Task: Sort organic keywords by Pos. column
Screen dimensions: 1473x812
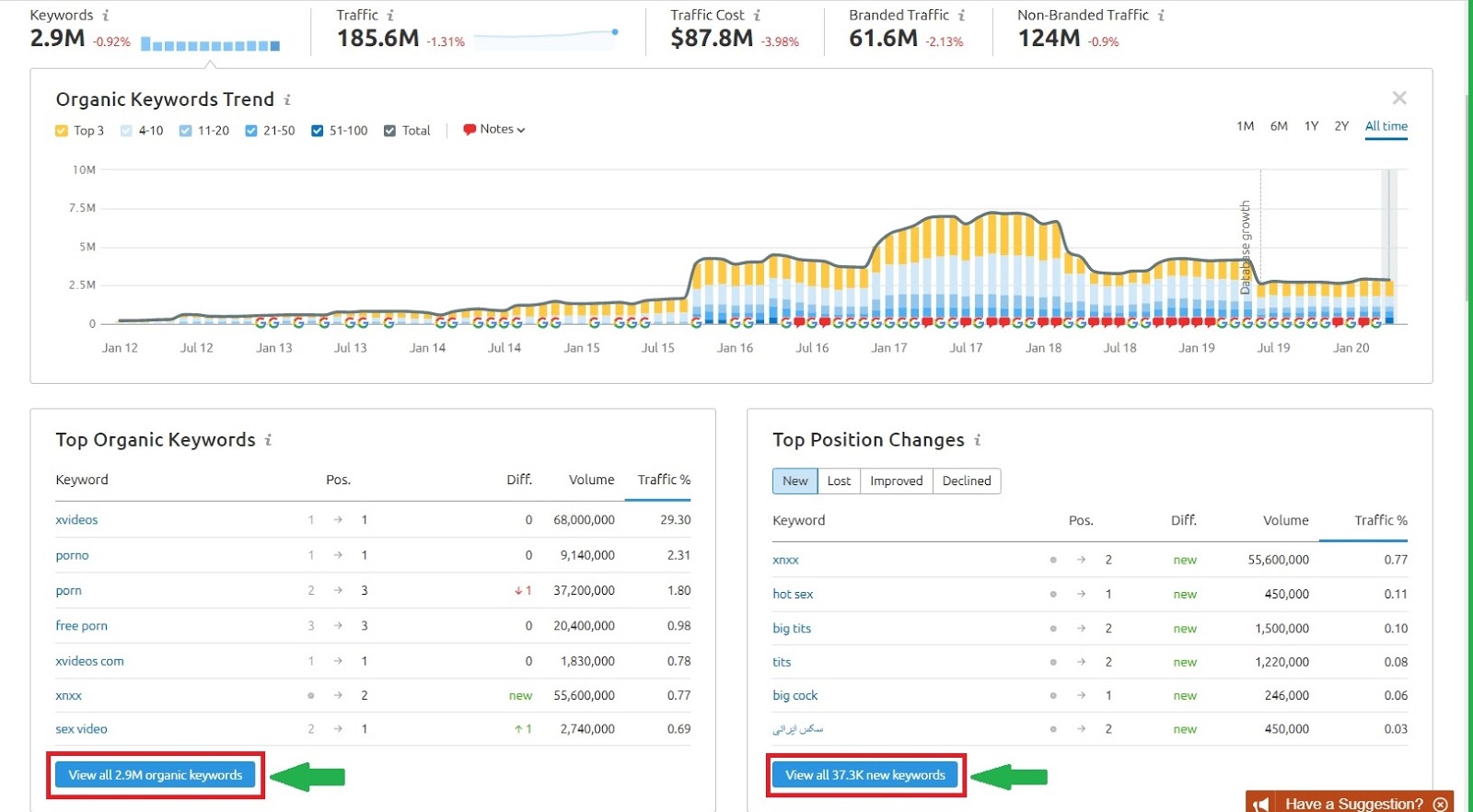Action: 338,480
